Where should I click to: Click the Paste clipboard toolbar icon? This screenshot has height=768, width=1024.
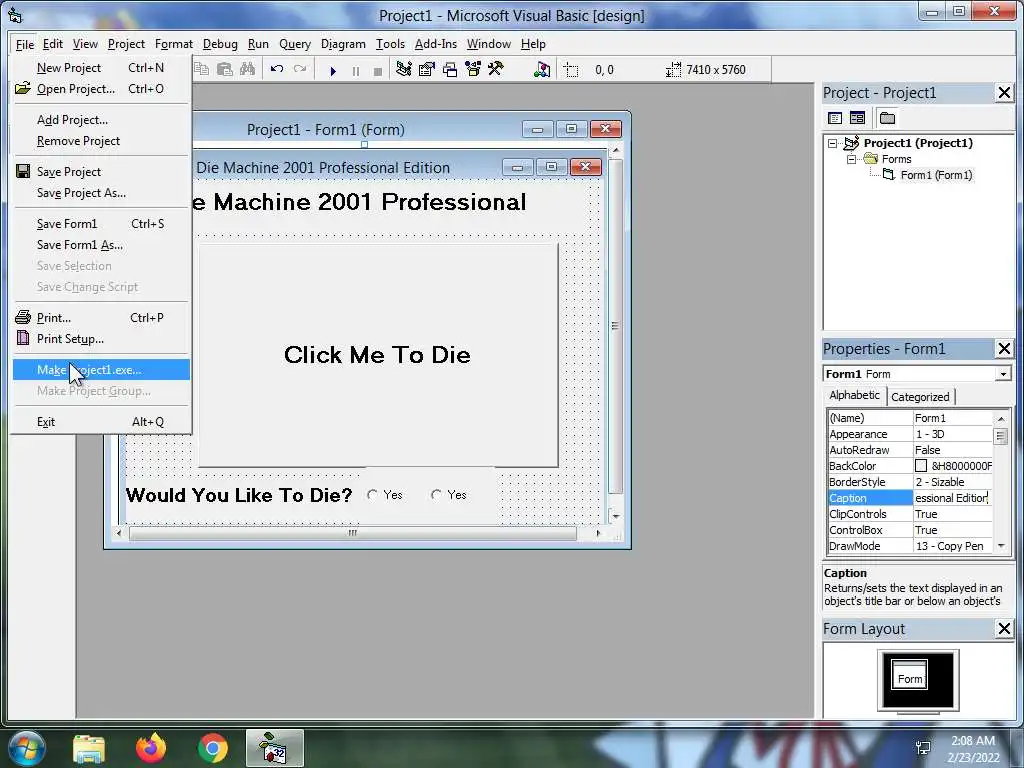tap(225, 69)
